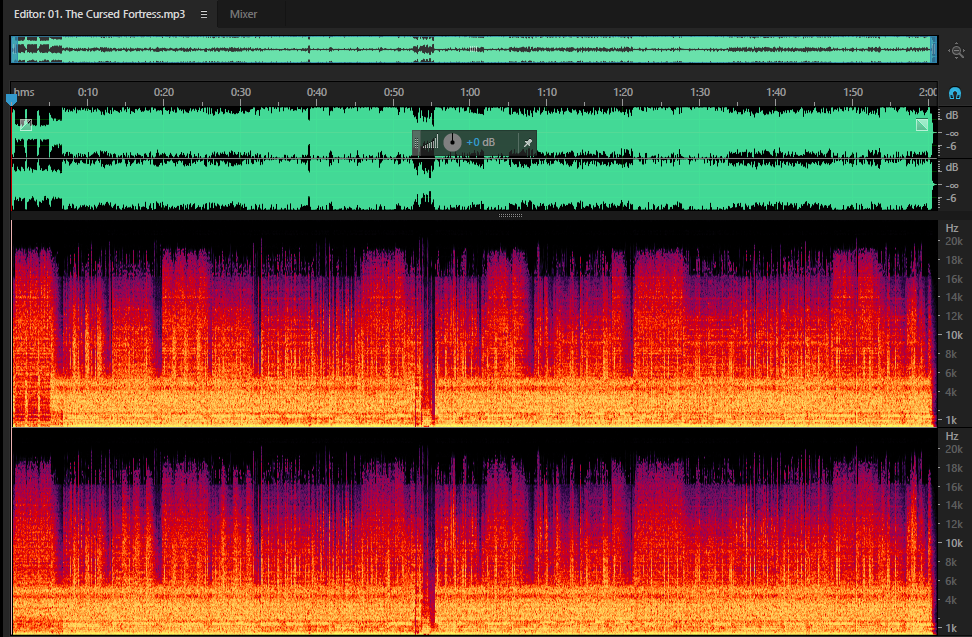Click the 0:30 mark on the time ruler
Viewport: 972px width, 637px height.
pos(241,92)
